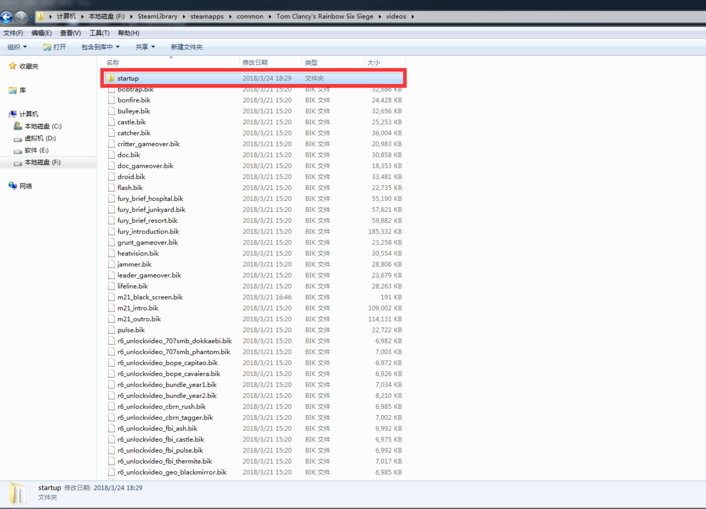Screen dimensions: 706x509
Task: Select r6_unlockvideo_geo_blackmirror.bik file
Action: tap(255, 472)
